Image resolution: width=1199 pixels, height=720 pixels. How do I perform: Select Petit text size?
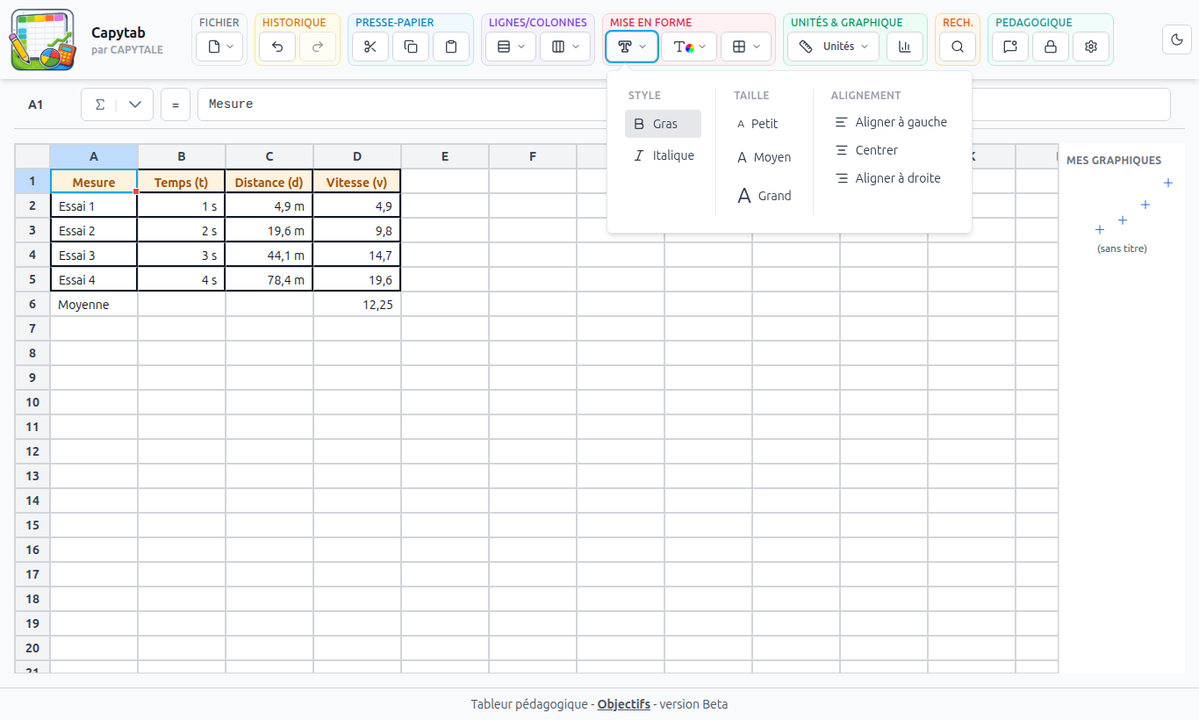(x=757, y=124)
